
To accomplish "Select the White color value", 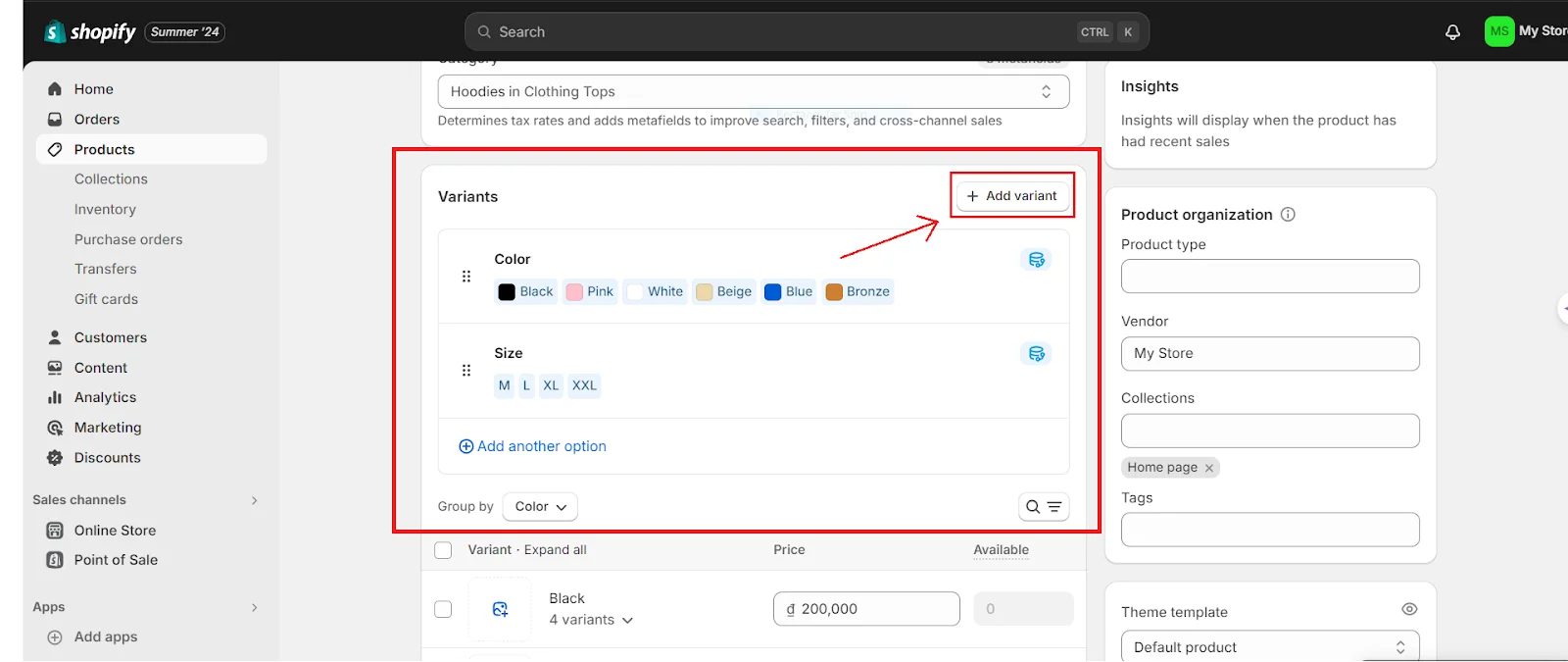I will tap(655, 291).
